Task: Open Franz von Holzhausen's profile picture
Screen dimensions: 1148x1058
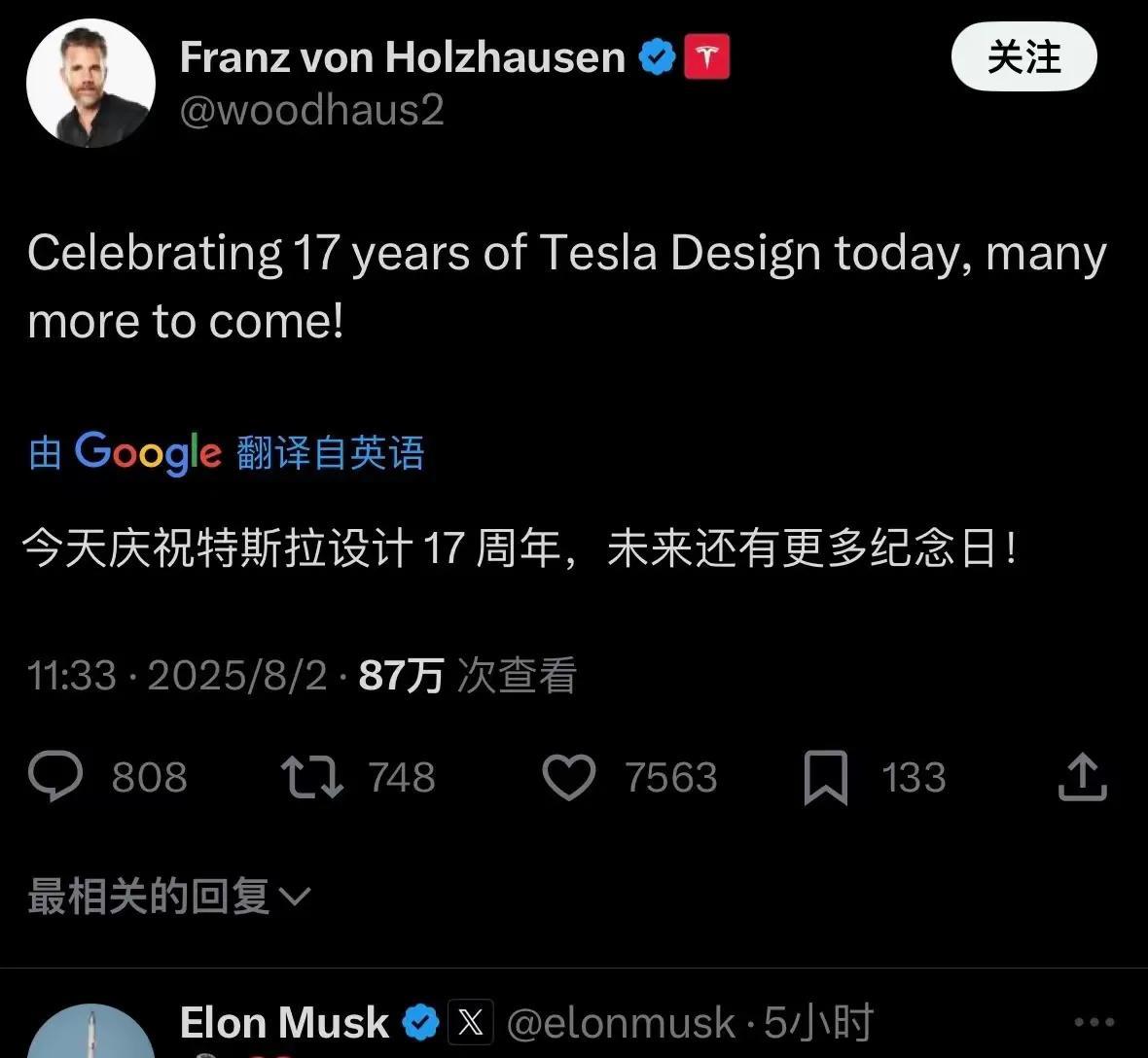Action: tap(90, 84)
